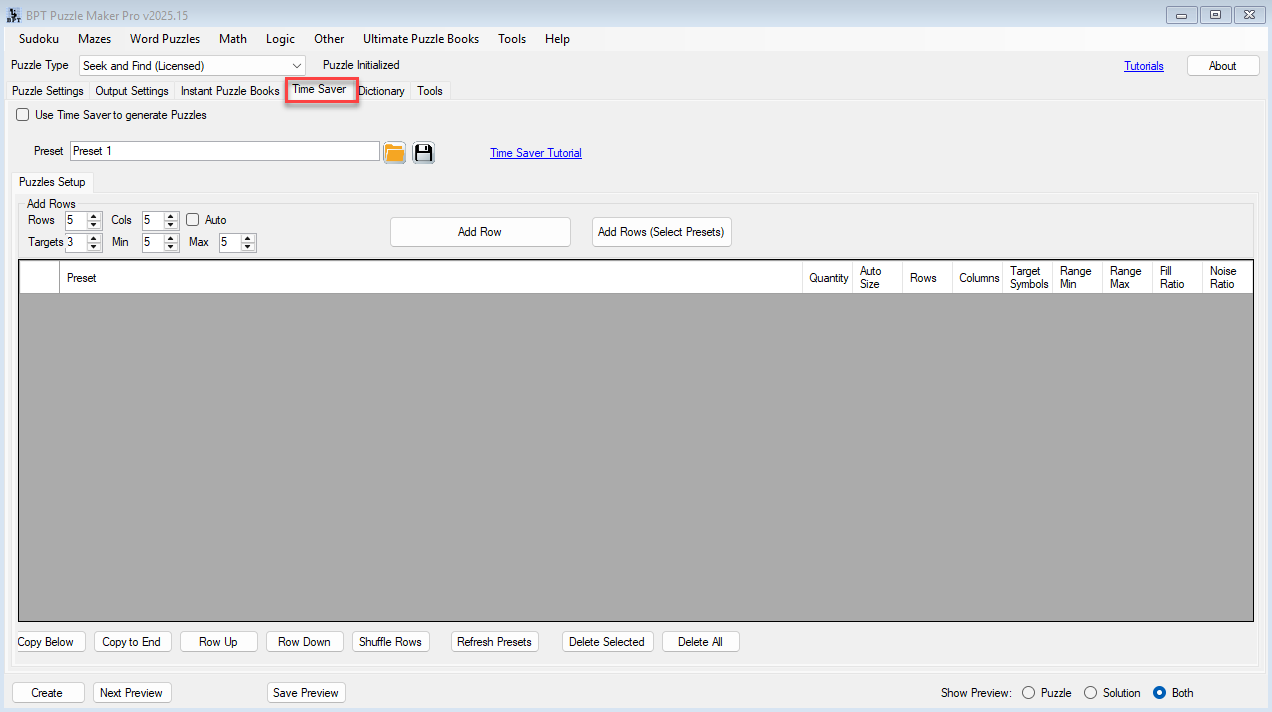Enable Use Time Saver to generate Puzzles
The height and width of the screenshot is (712, 1272).
point(23,115)
